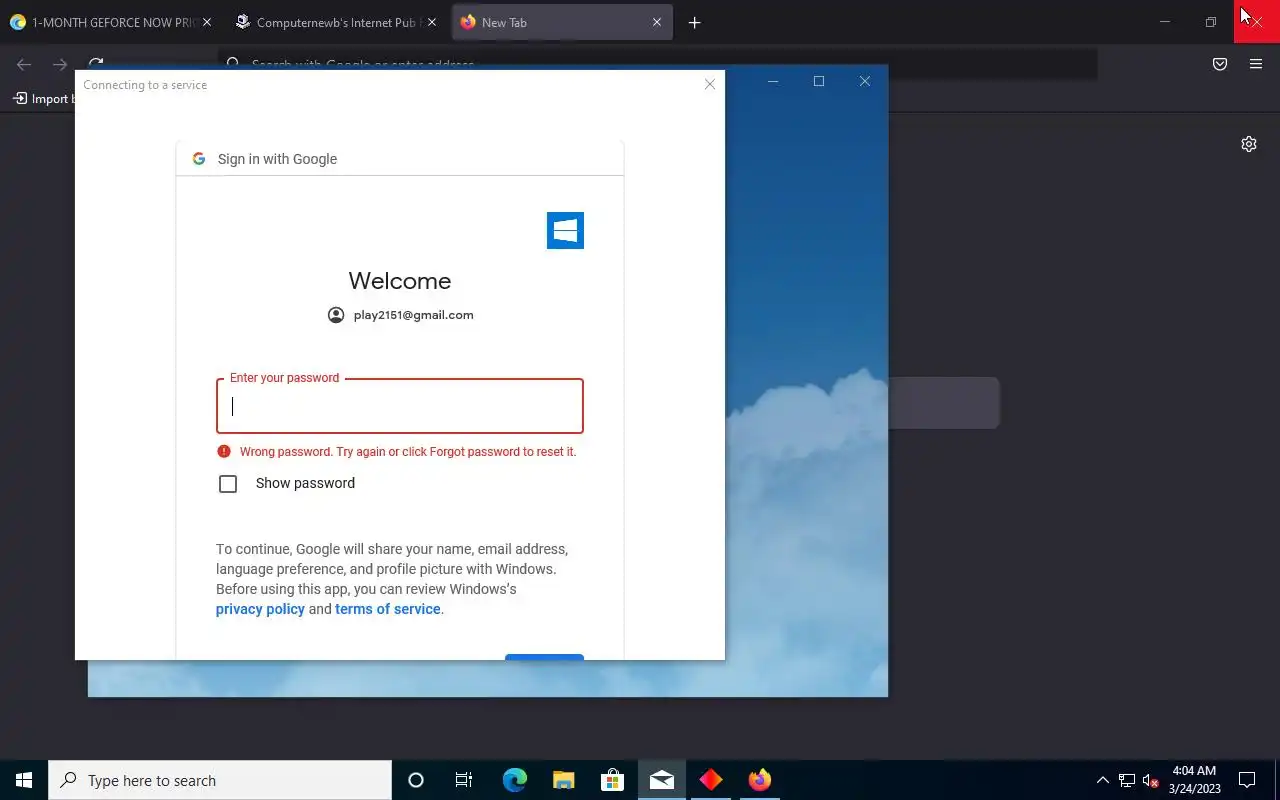This screenshot has height=800, width=1280.
Task: Close the 1-MONTH GEFORCE NOW tab
Action: pyautogui.click(x=207, y=22)
